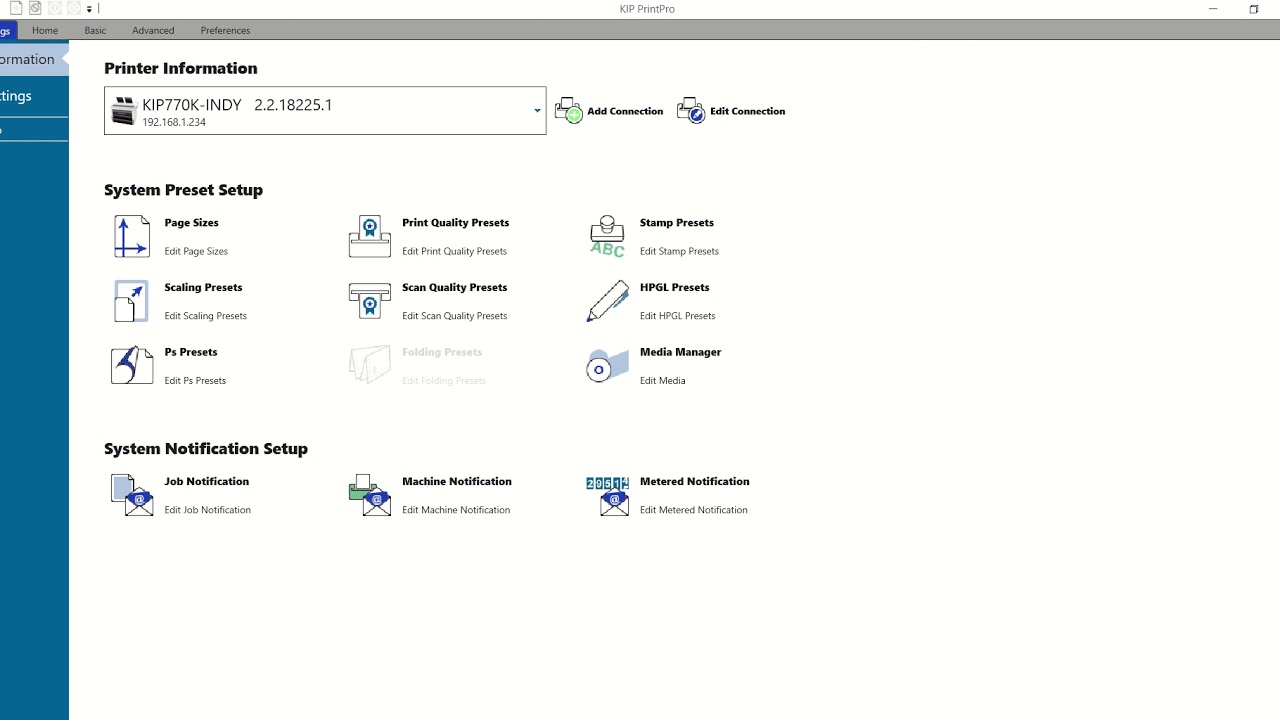The width and height of the screenshot is (1280, 720).
Task: Click the Edit Connection button
Action: 731,111
